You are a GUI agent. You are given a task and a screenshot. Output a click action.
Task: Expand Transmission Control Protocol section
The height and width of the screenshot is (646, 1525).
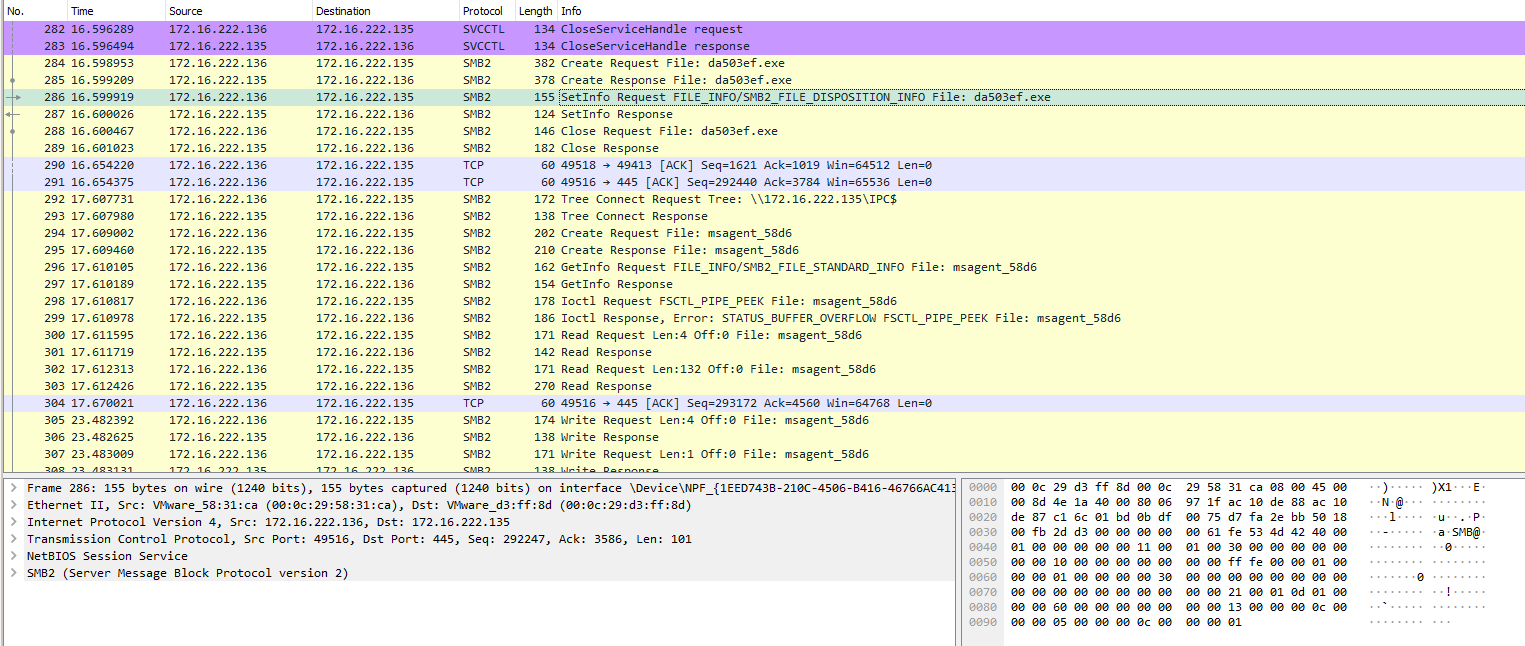tap(12, 539)
